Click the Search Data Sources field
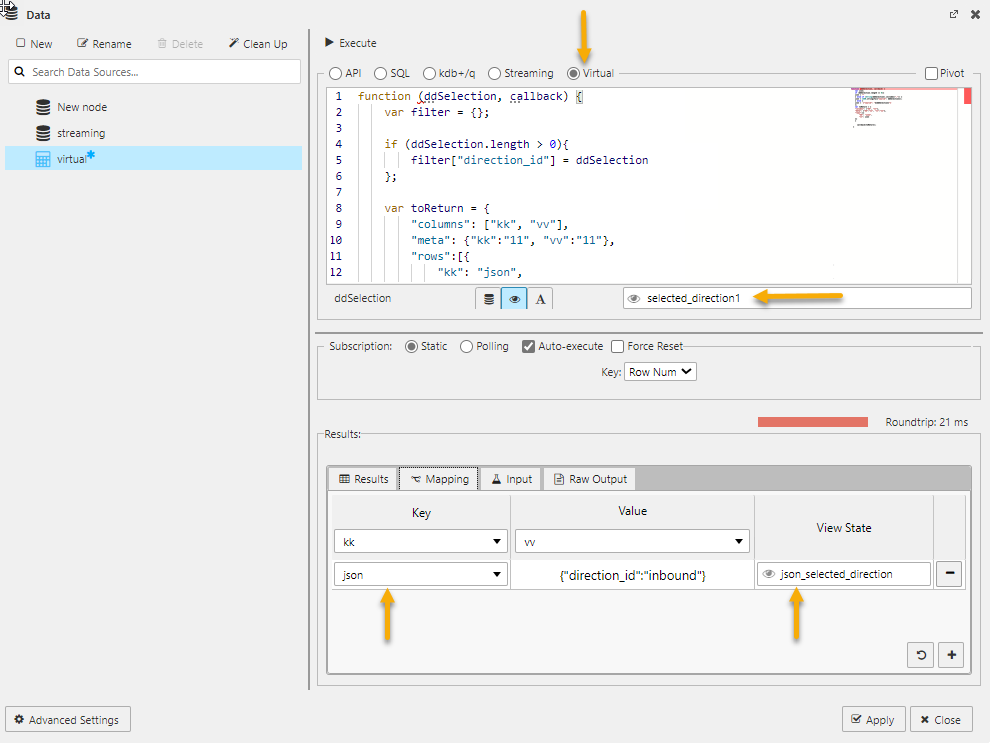 155,72
